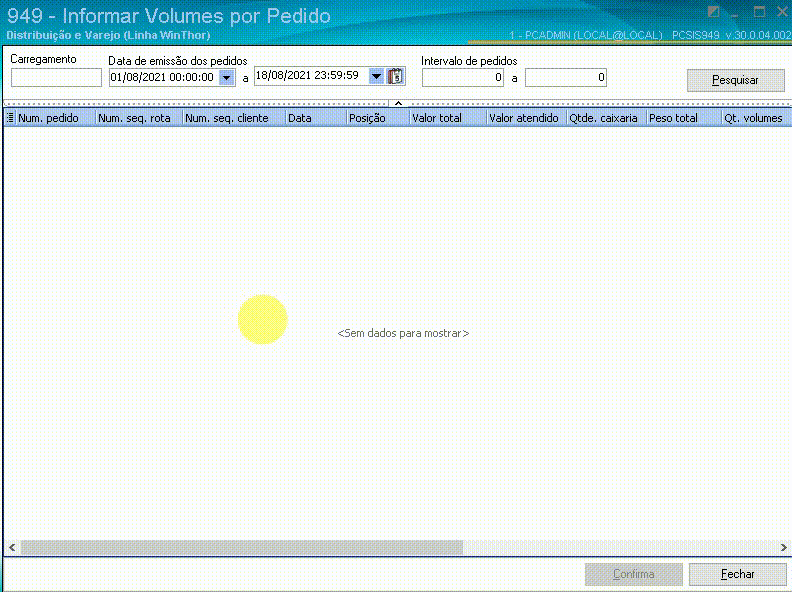The height and width of the screenshot is (592, 792).
Task: Sort by Num. seq. rota column header
Action: (138, 118)
